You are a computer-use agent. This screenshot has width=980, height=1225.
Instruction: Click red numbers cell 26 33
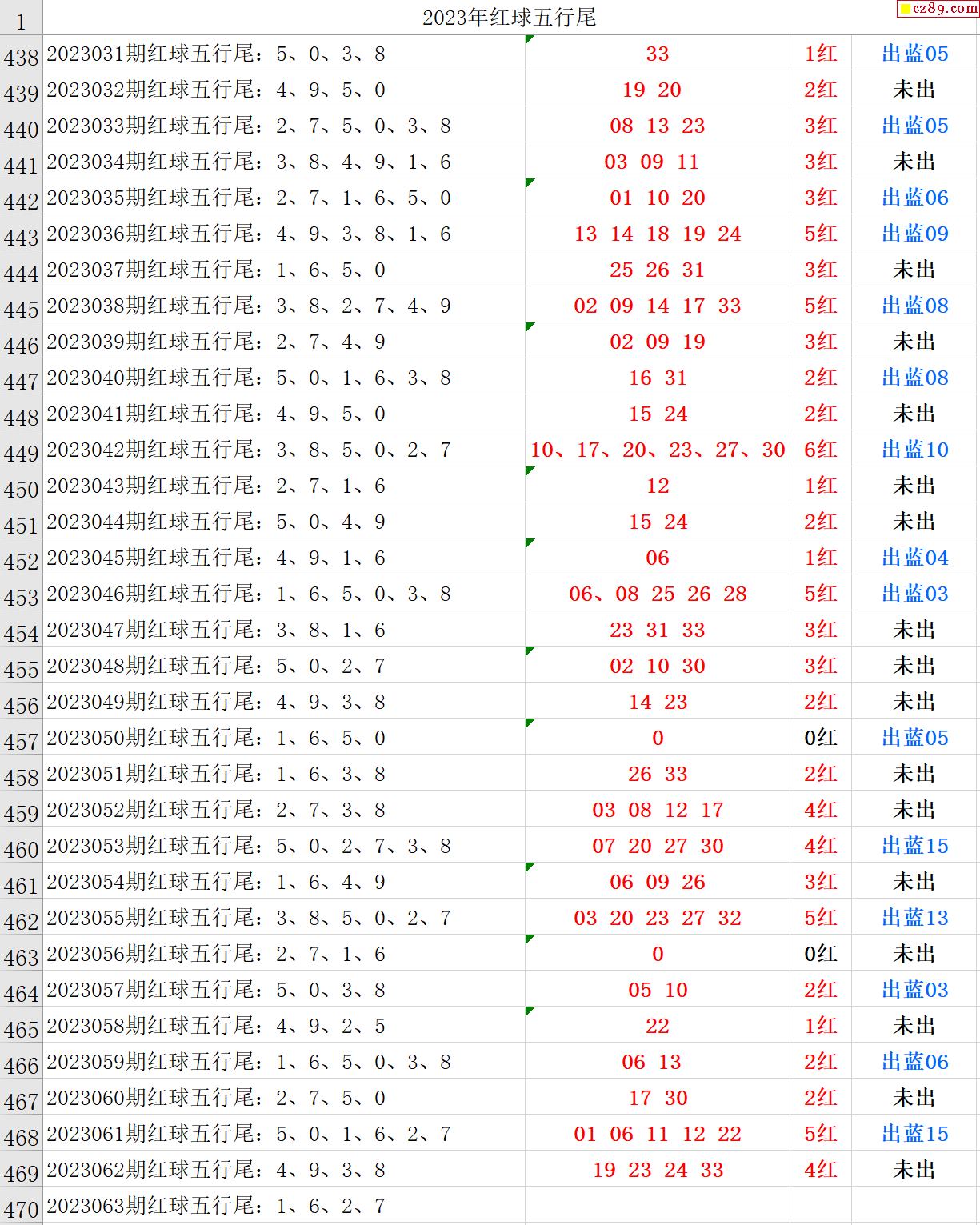pyautogui.click(x=658, y=774)
